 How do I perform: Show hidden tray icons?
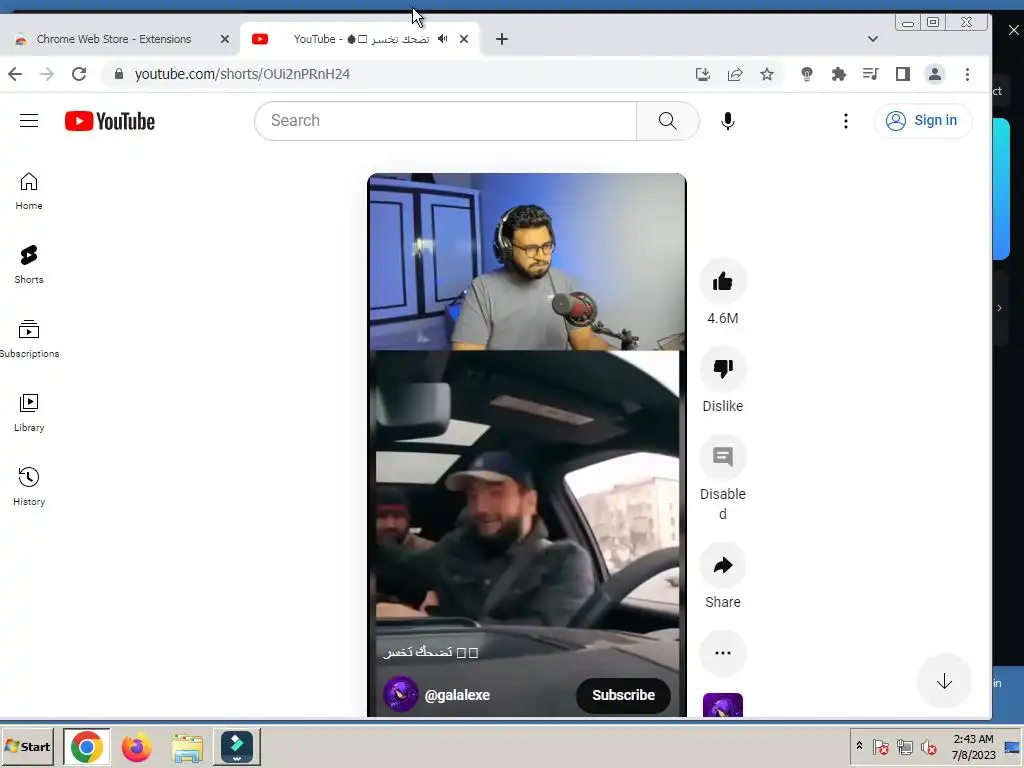(x=859, y=746)
